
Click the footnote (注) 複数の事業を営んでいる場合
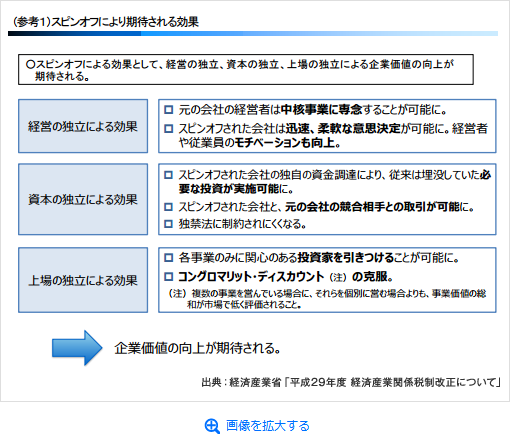coord(327,299)
